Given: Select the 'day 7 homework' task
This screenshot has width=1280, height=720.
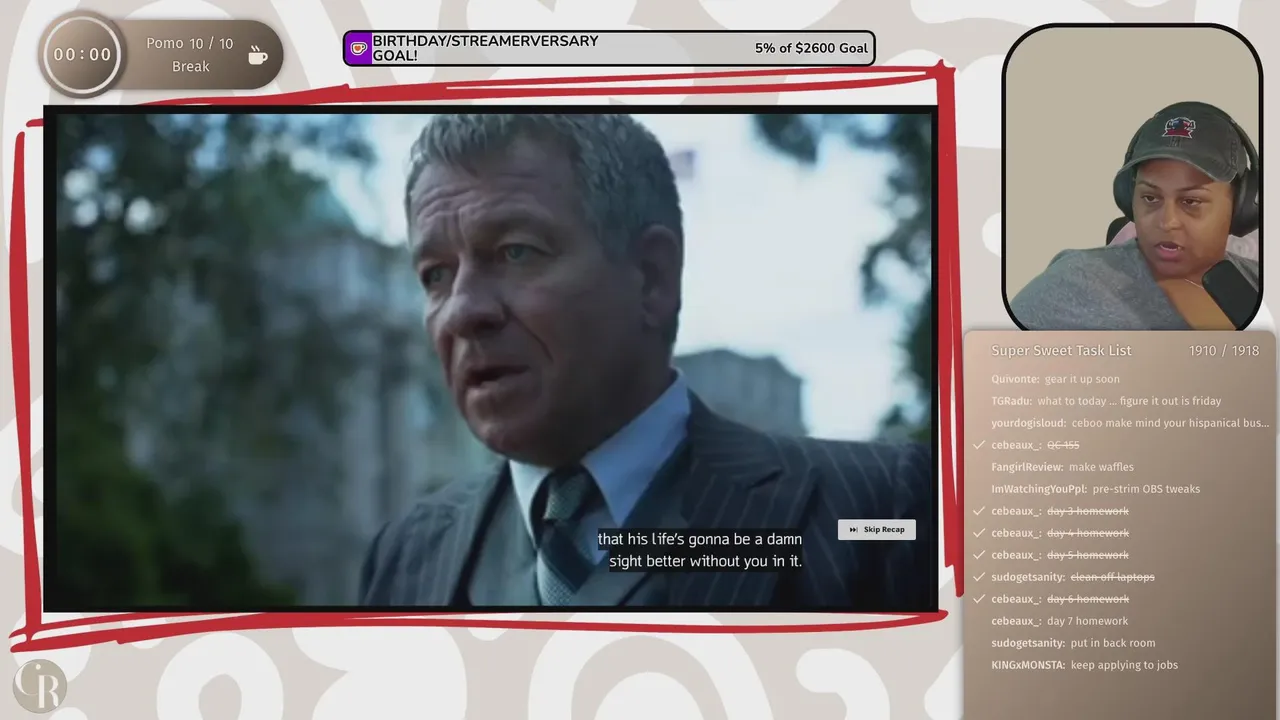Looking at the screenshot, I should pos(1088,621).
